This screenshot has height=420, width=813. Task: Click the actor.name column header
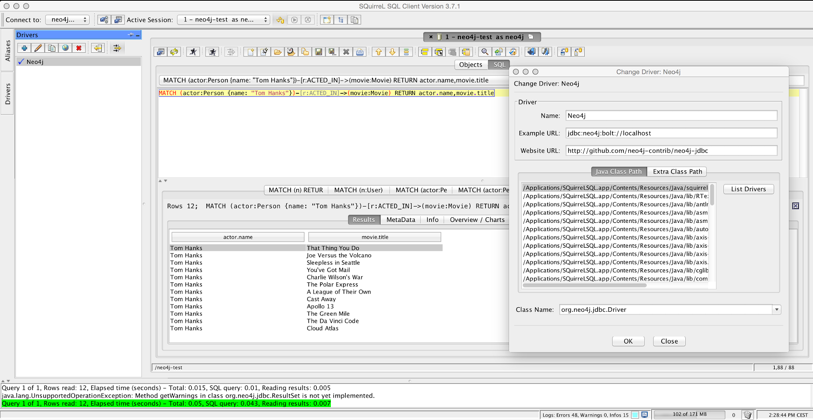coord(238,237)
